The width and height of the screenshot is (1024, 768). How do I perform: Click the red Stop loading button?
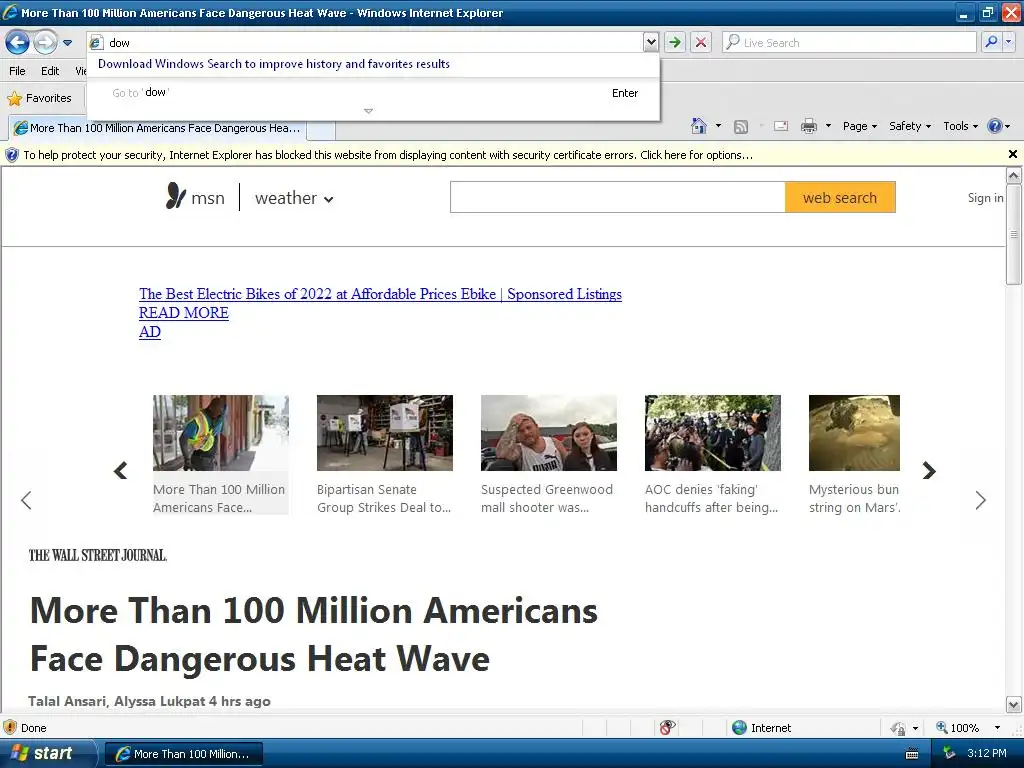701,42
